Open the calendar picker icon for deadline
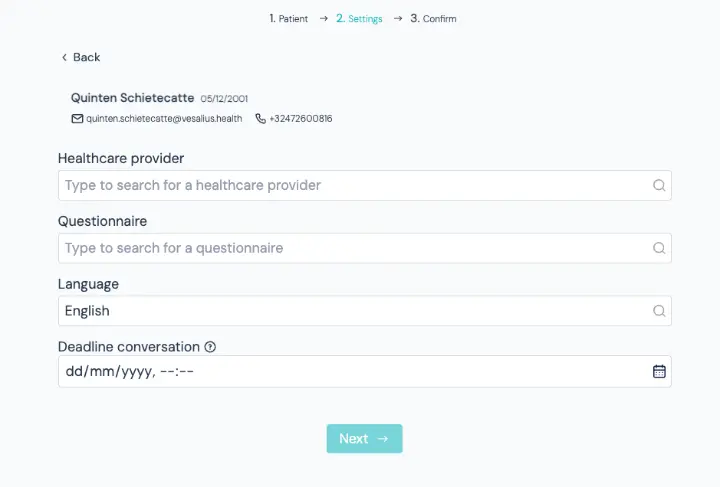Image resolution: width=720 pixels, height=487 pixels. (659, 371)
